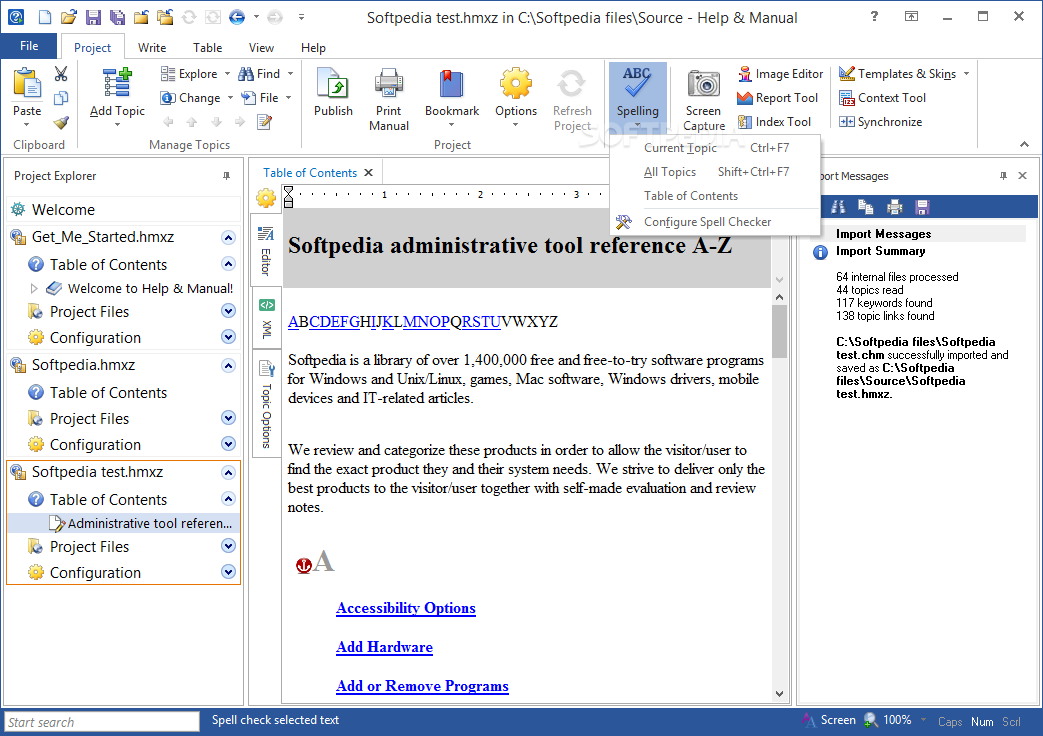Click the Bookmark icon in Project group
1043x736 pixels.
(452, 84)
